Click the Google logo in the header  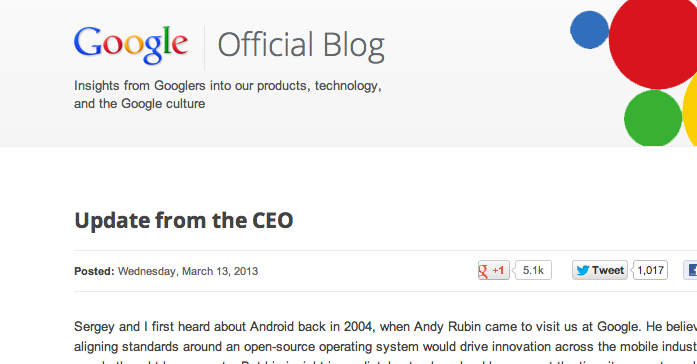131,45
